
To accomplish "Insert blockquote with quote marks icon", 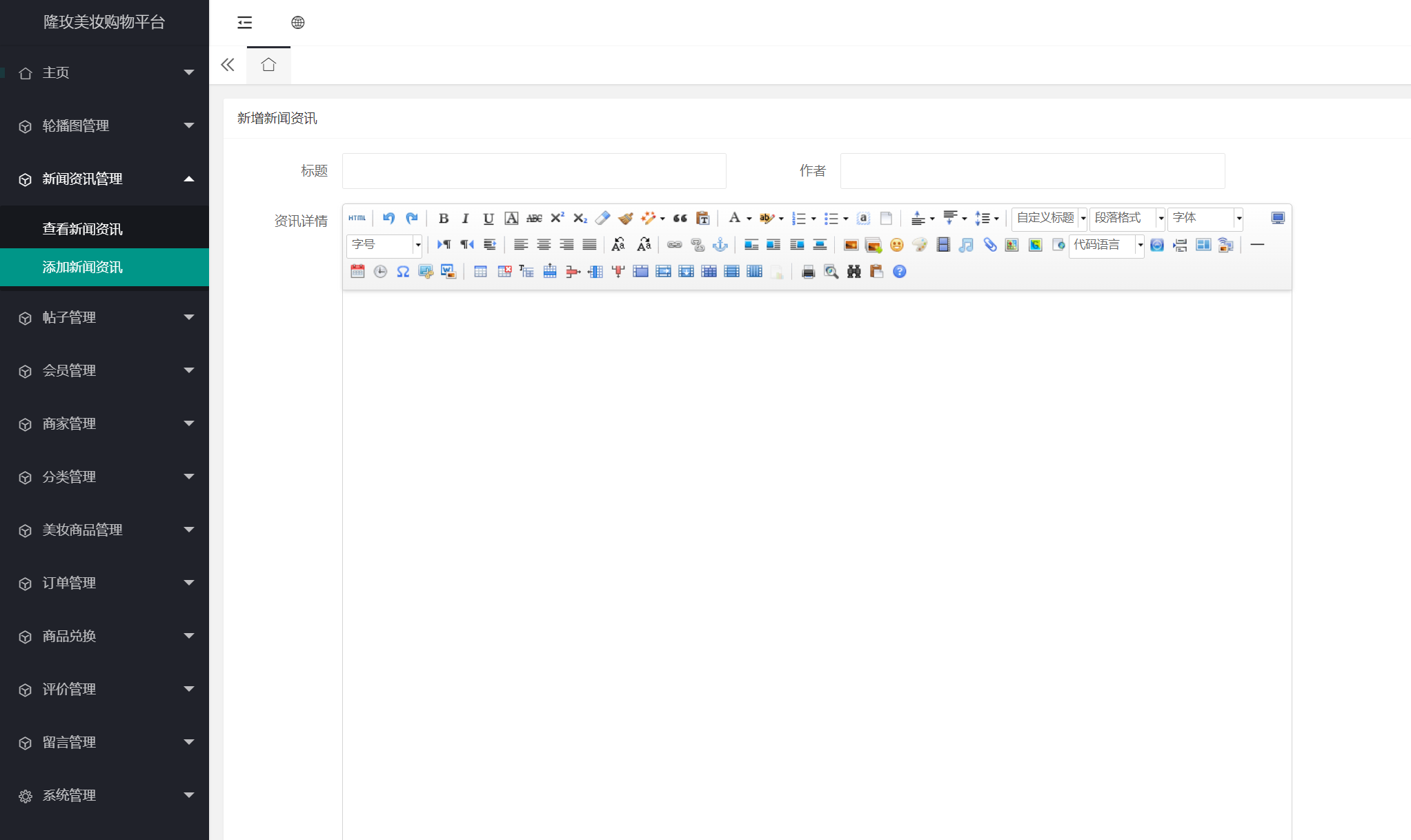I will click(x=680, y=218).
